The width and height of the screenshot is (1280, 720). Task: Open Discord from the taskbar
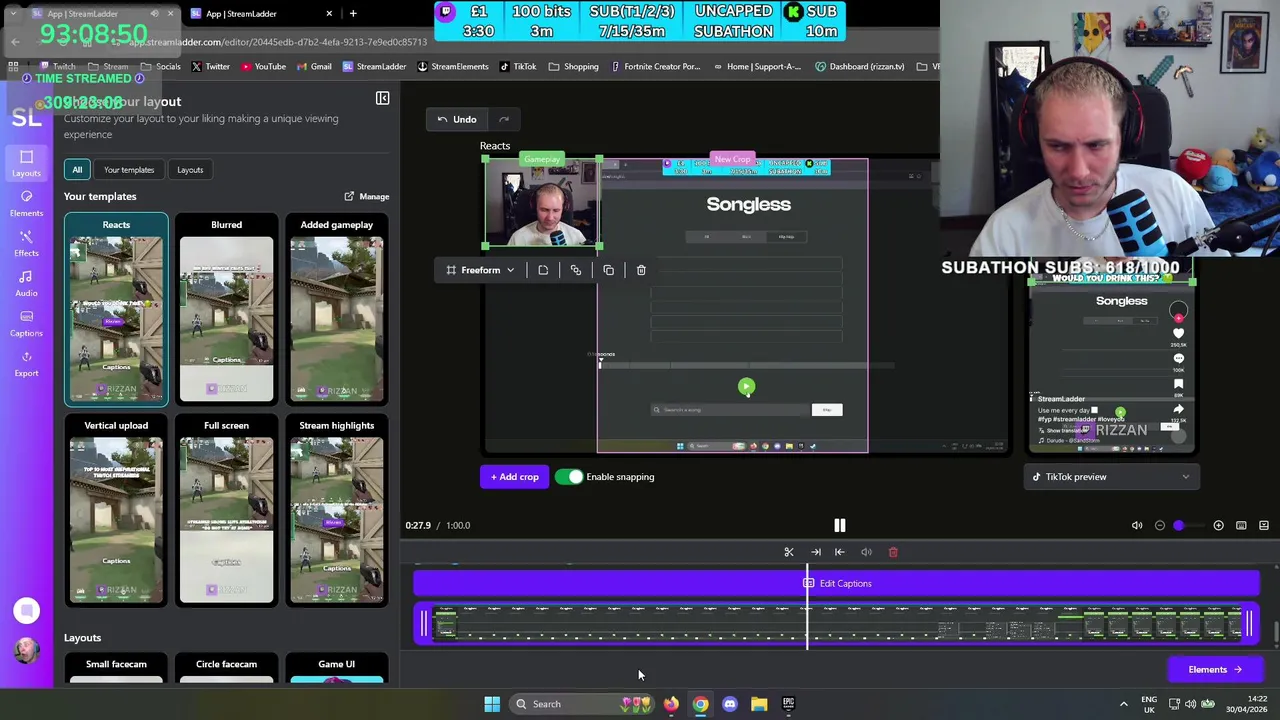(730, 704)
